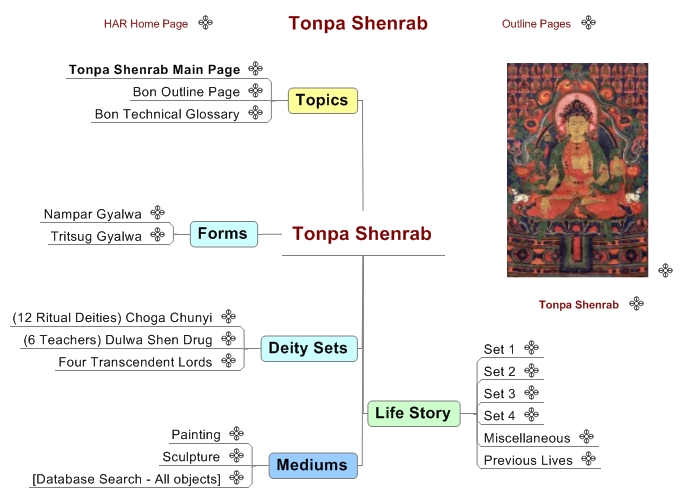Click the Set 1 text
Viewport: 687px width, 497px height.
tap(499, 349)
